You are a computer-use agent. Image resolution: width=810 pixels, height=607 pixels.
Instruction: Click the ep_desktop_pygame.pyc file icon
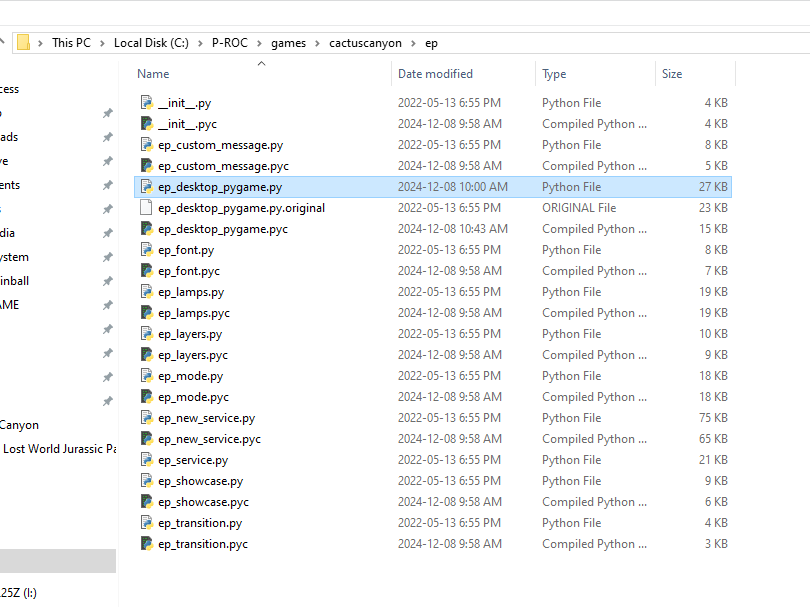[x=147, y=229]
